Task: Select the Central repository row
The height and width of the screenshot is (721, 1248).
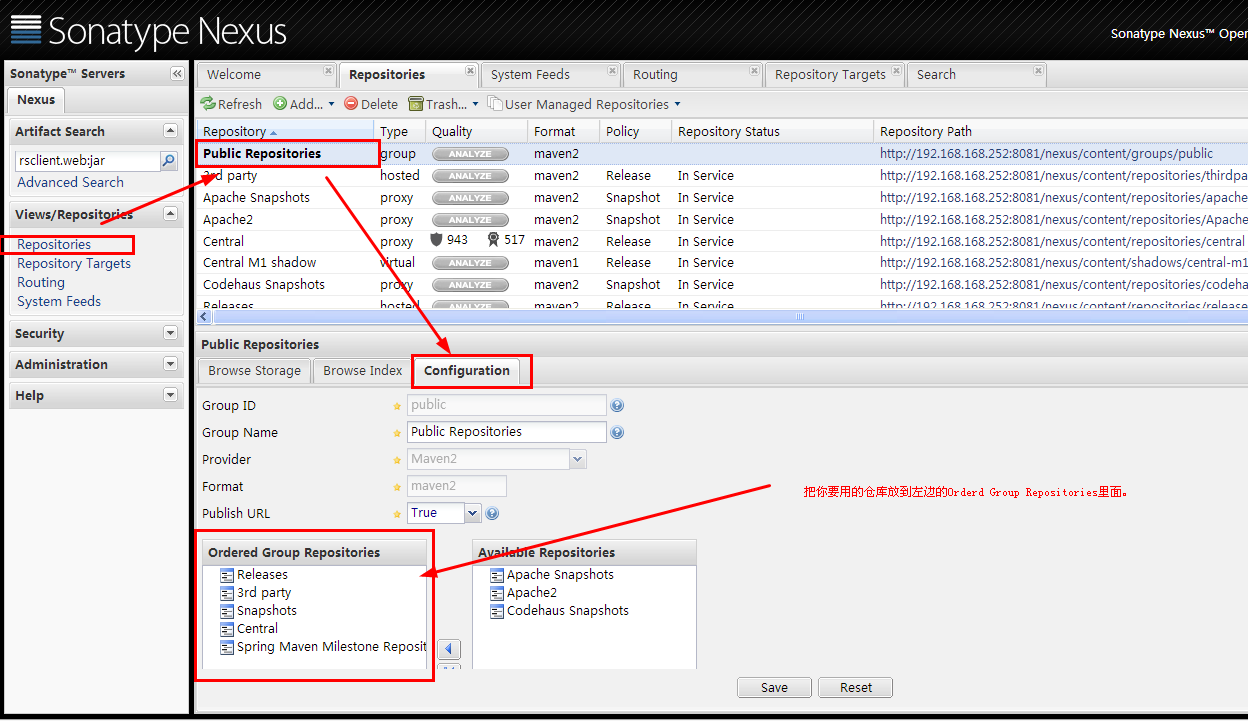Action: (722, 241)
